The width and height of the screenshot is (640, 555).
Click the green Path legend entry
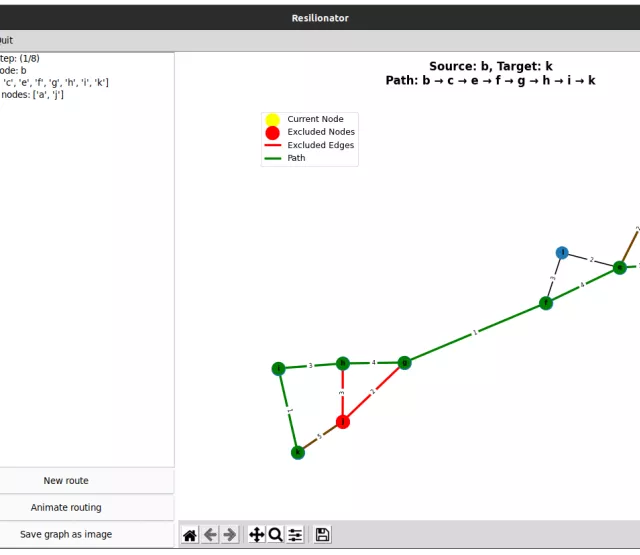click(x=296, y=158)
